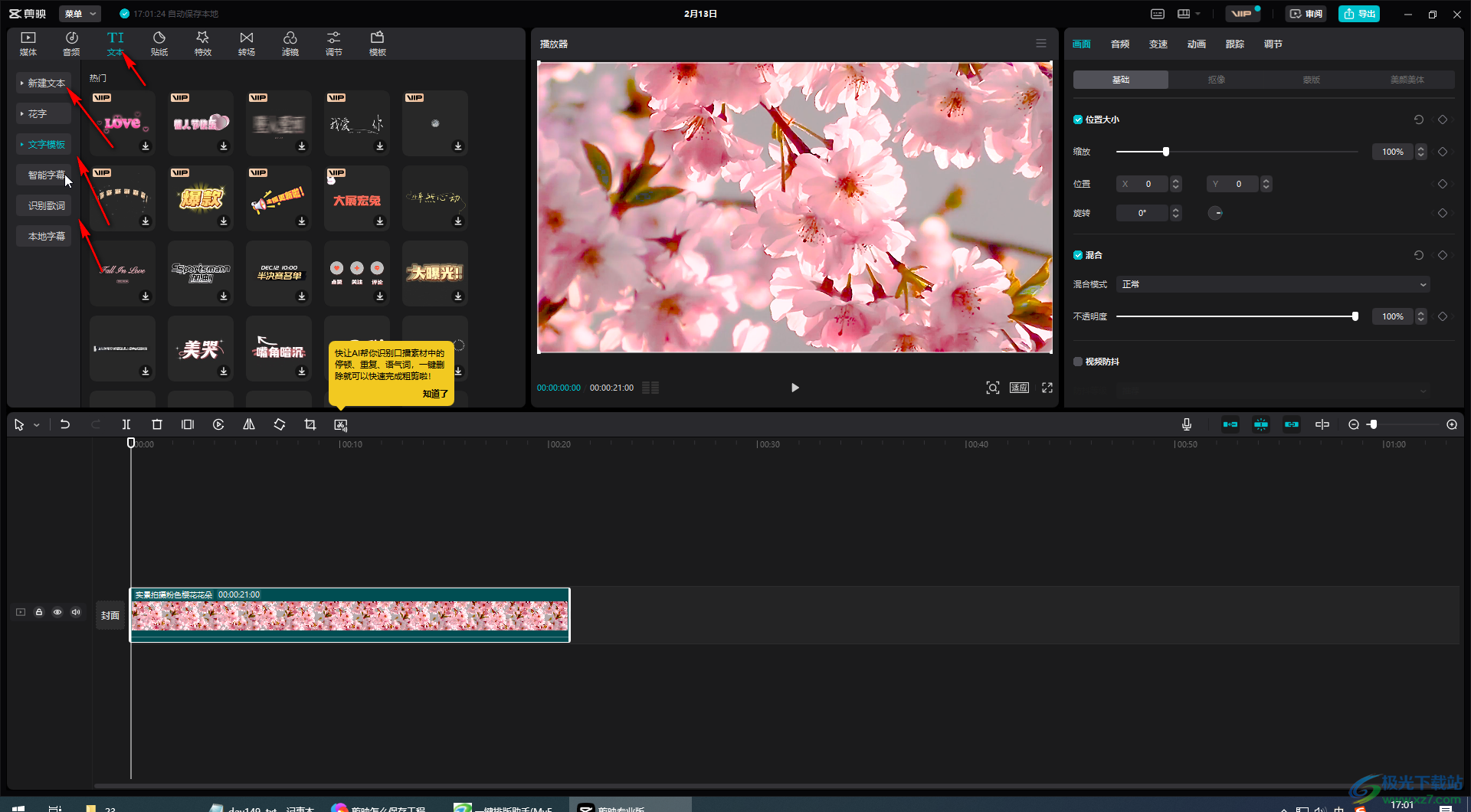Open the 混合模式 dropdown
This screenshot has width=1471, height=812.
tap(1273, 284)
